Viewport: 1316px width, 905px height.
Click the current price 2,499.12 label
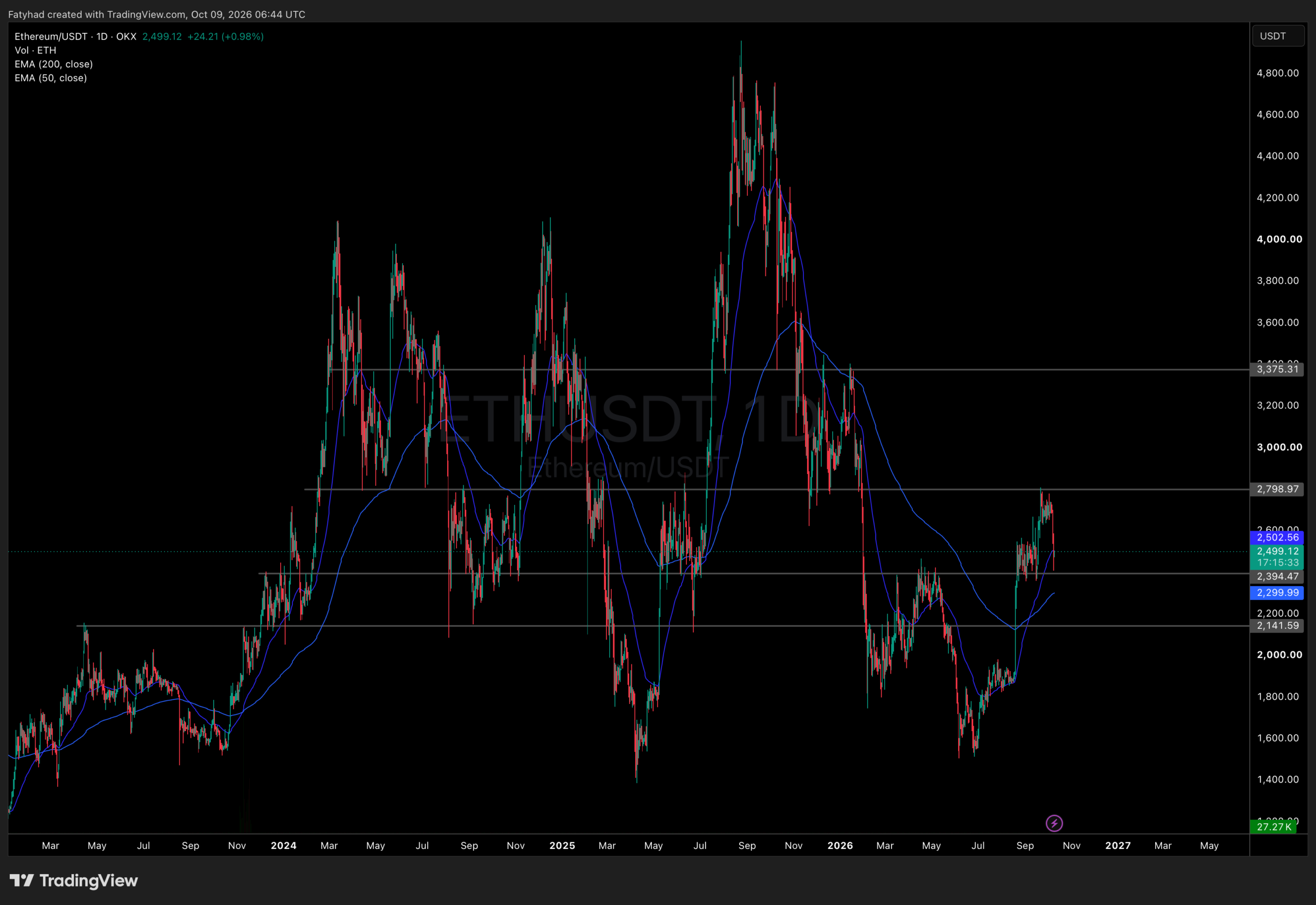pos(1277,551)
